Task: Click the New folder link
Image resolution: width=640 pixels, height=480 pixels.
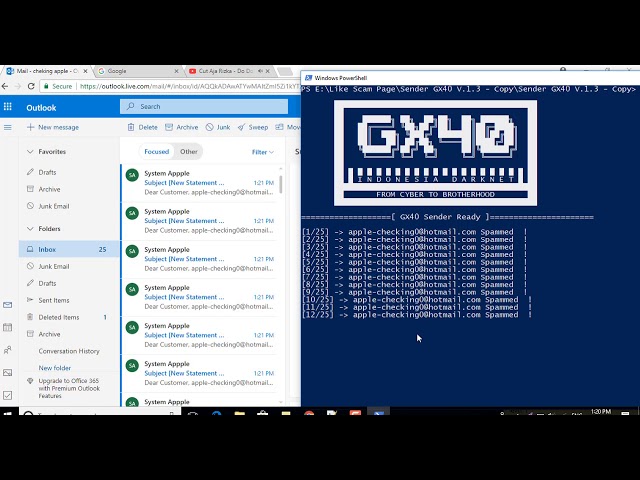Action: (x=55, y=368)
